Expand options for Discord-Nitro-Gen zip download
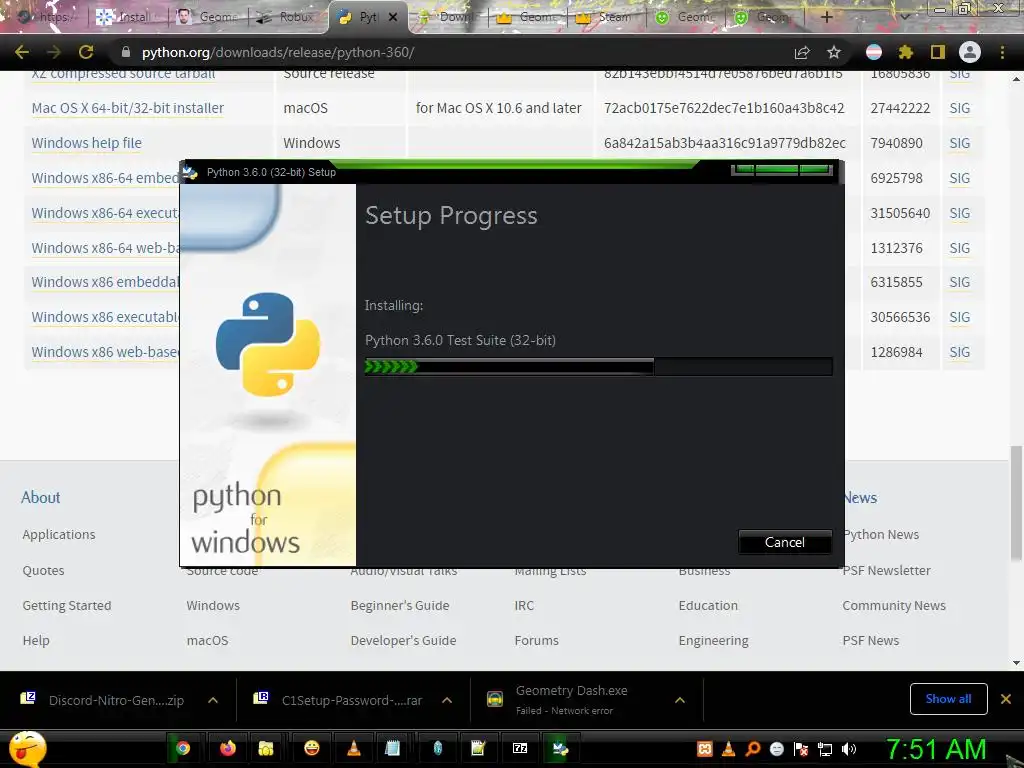The image size is (1024, 768). (213, 700)
